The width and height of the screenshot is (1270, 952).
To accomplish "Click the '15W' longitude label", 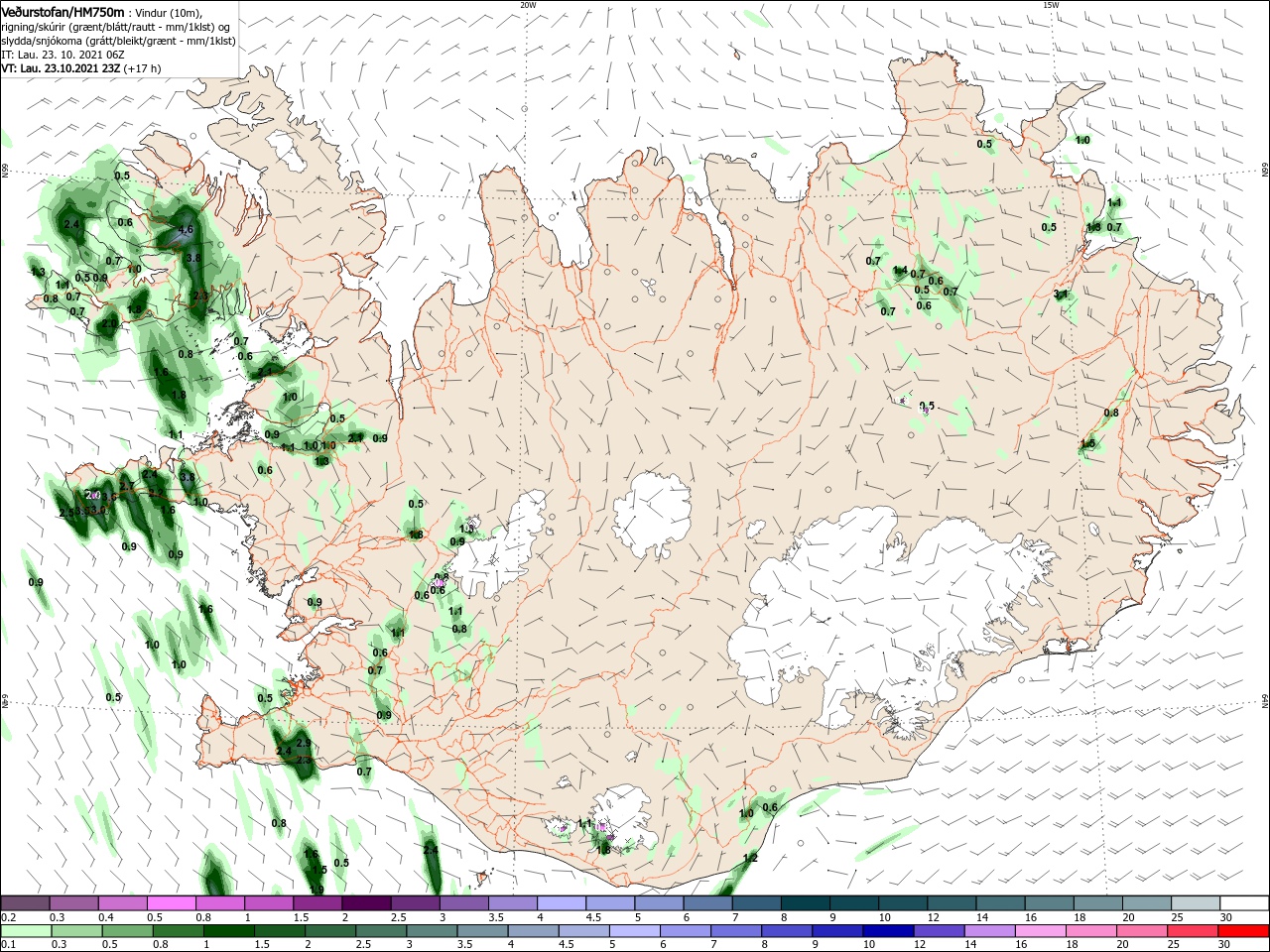I will (1050, 5).
